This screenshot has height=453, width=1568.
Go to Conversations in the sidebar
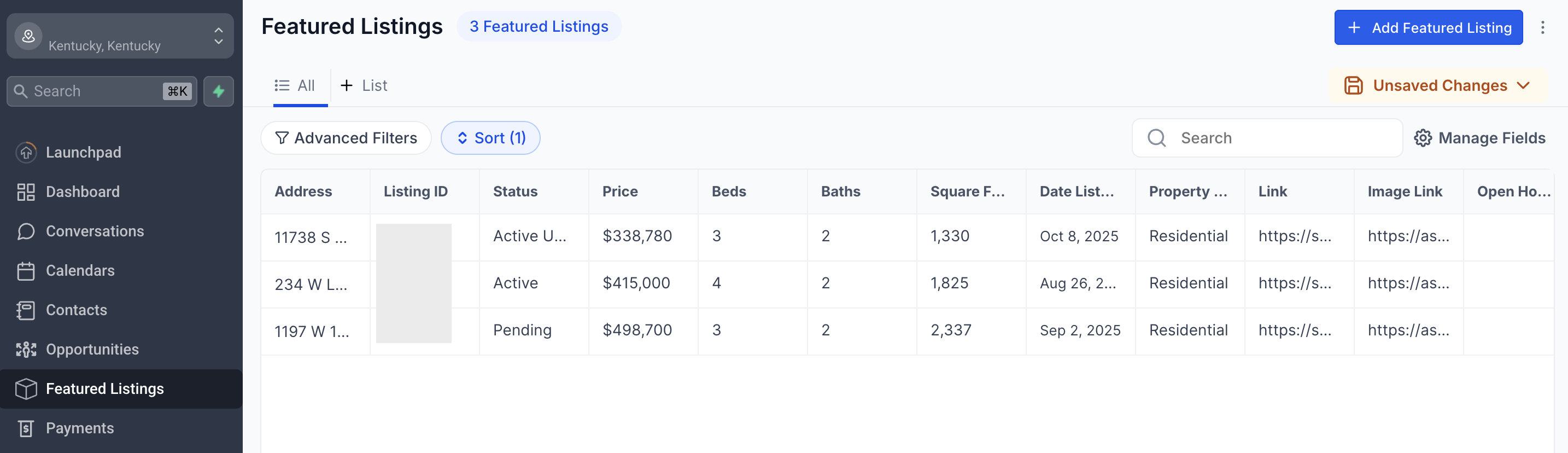[x=95, y=231]
